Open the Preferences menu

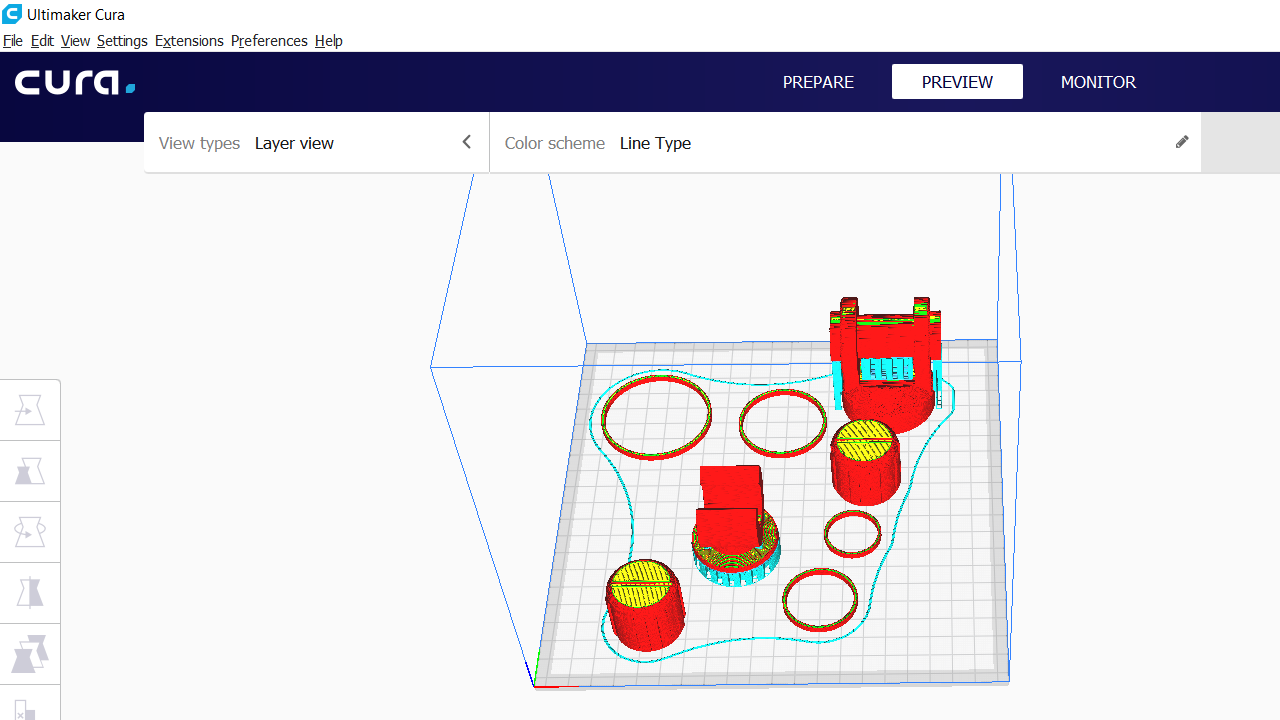click(x=269, y=41)
